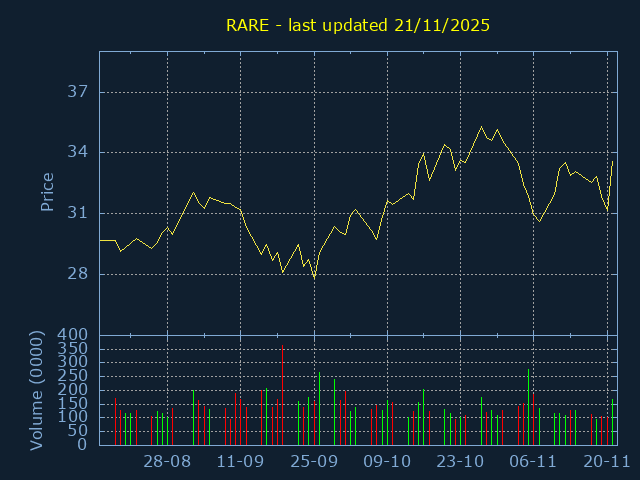This screenshot has height=480, width=640.
Task: Select the 11-09 date label
Action: coord(240,462)
